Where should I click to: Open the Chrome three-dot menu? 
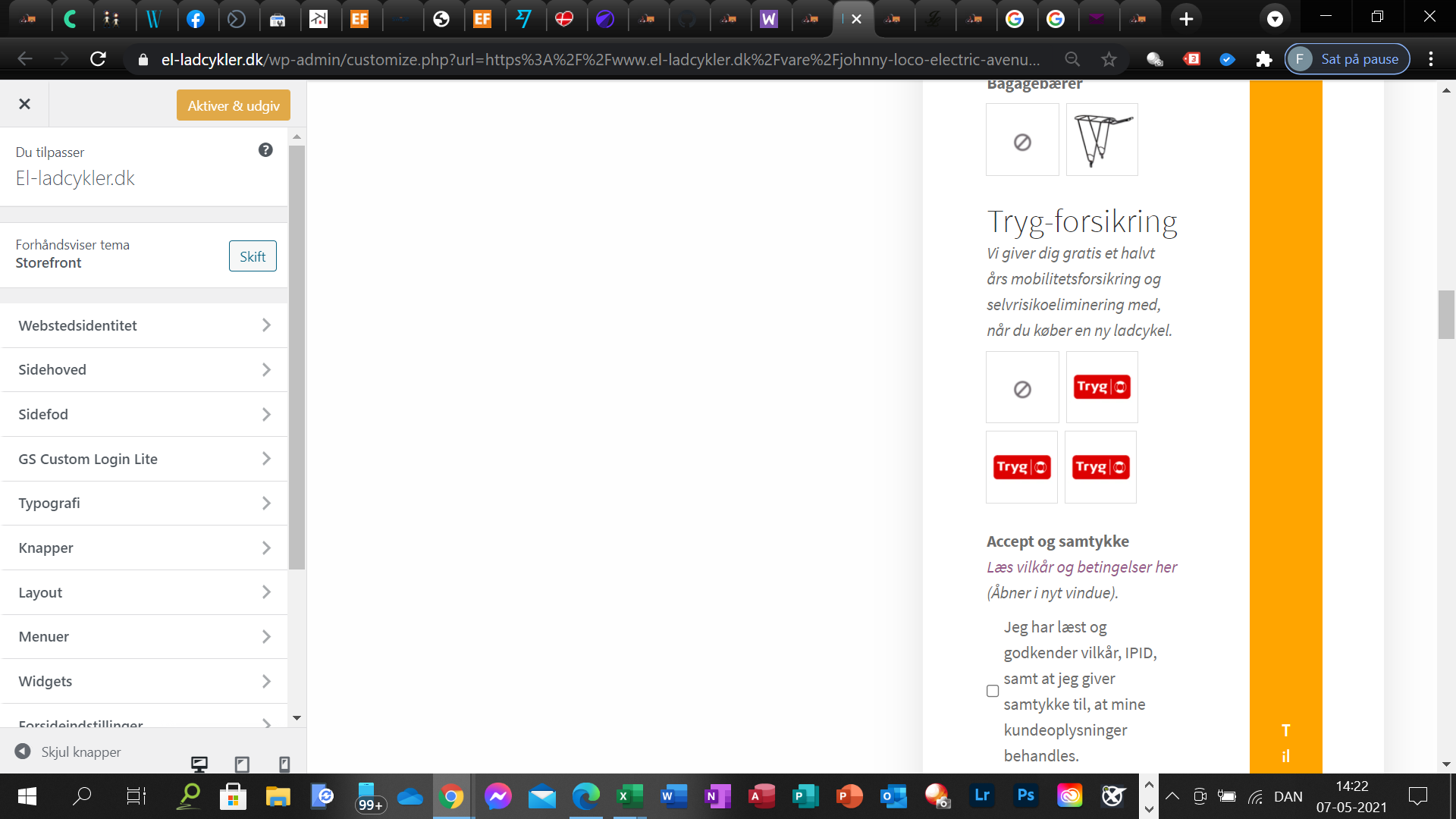(1431, 59)
